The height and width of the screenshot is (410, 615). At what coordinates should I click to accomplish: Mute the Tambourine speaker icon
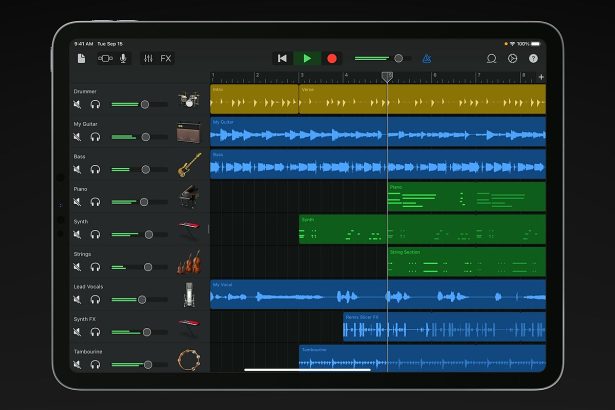tap(77, 365)
